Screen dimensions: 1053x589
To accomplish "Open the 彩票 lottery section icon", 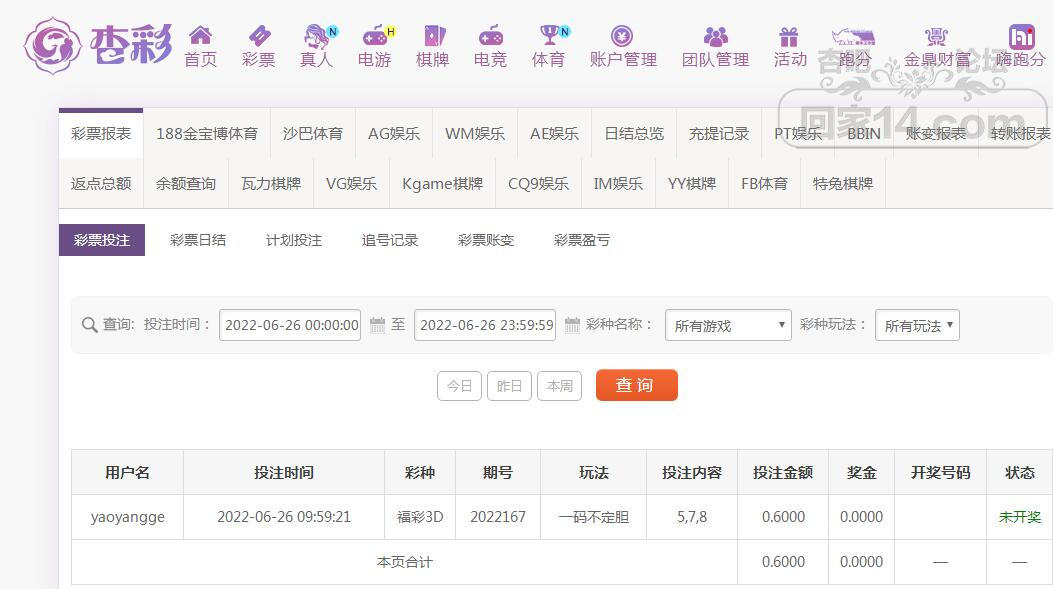I will tap(258, 34).
